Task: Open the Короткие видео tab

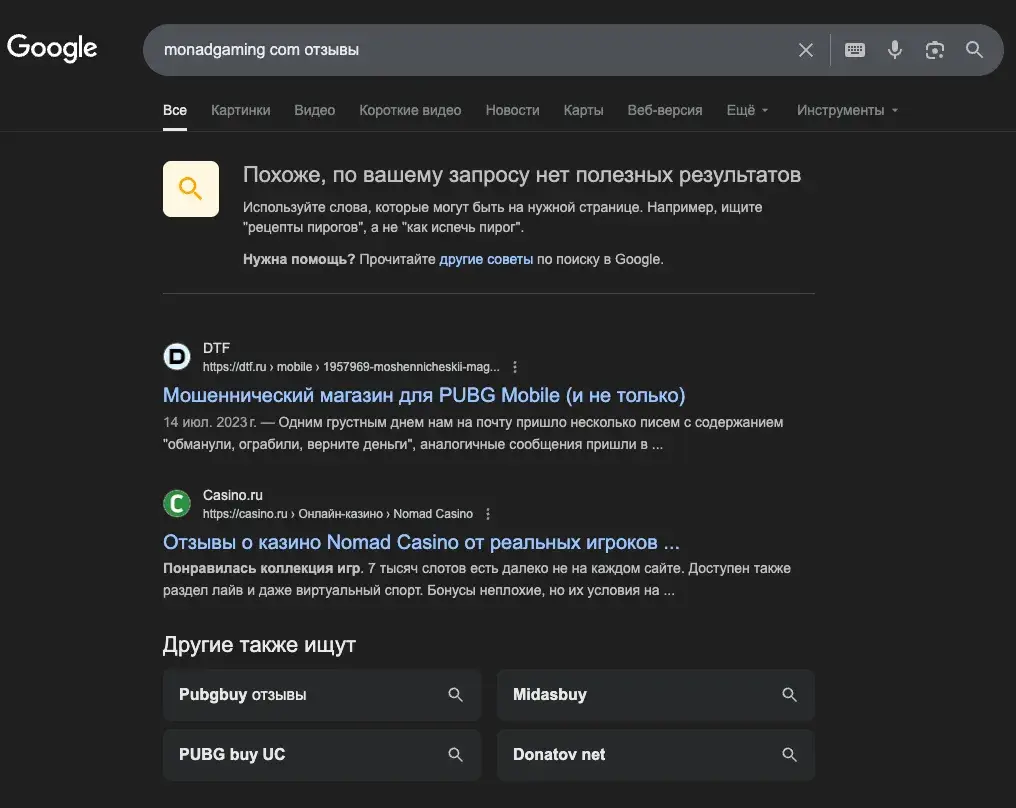Action: 410,110
